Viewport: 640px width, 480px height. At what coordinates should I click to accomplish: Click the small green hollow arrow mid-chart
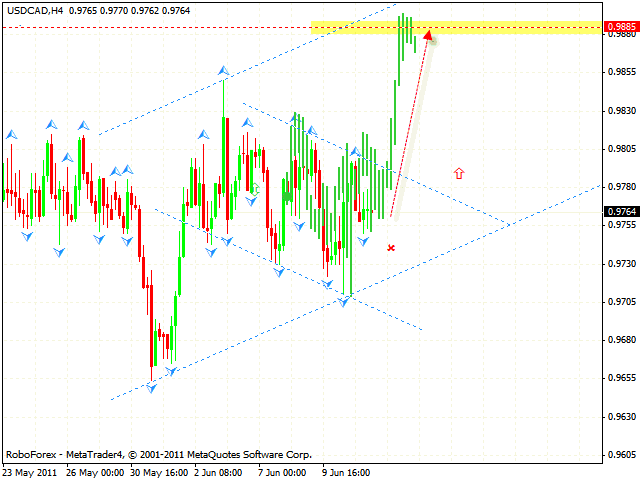256,188
